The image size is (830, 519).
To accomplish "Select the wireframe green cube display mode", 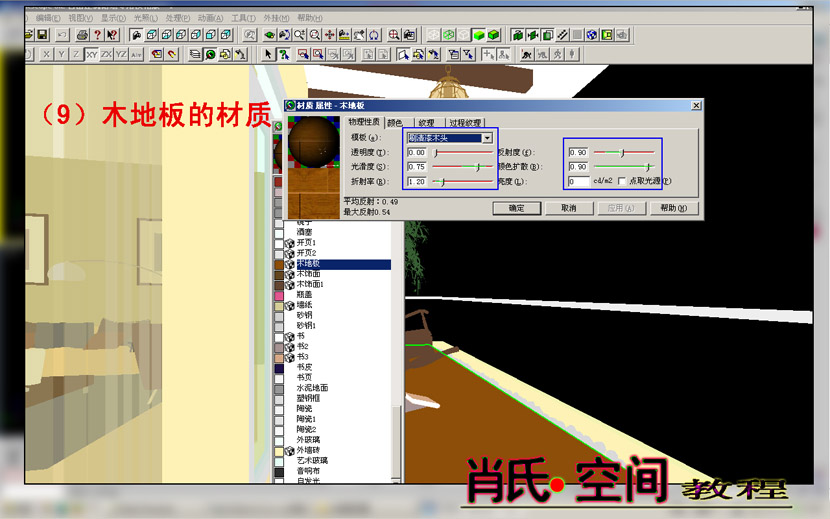I will point(449,35).
